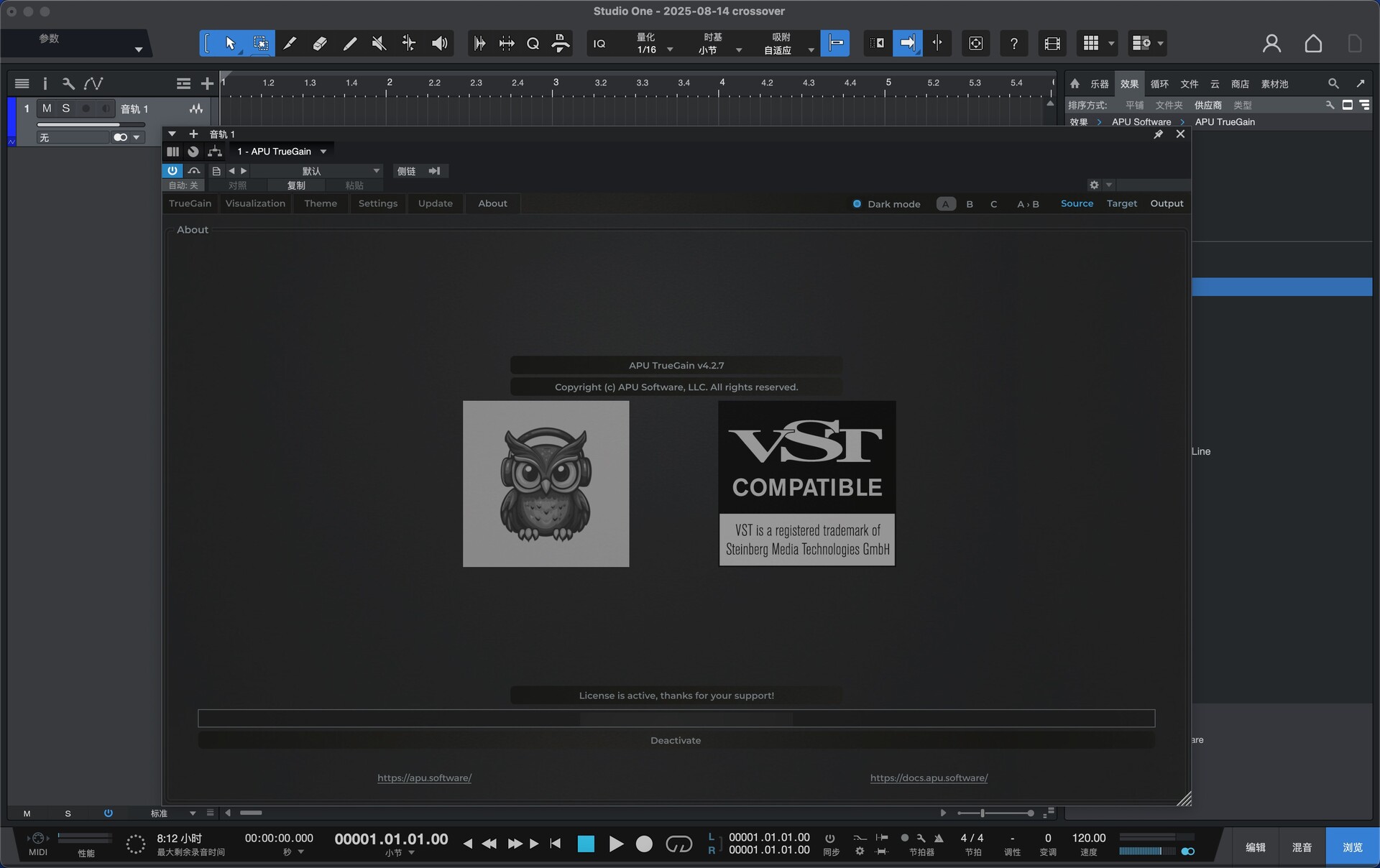Adjust timeline horizontal zoom slider
Viewport: 1380px width, 868px height.
995,813
